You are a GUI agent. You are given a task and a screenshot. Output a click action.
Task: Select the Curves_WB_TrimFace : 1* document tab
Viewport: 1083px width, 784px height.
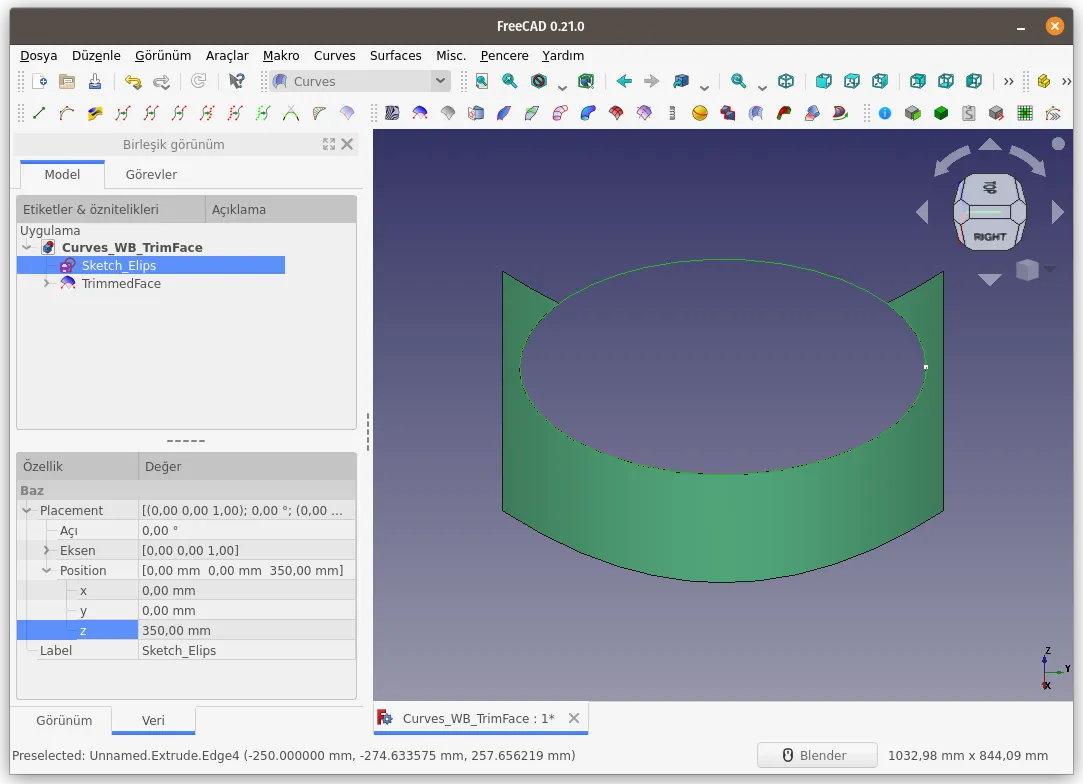click(x=479, y=718)
